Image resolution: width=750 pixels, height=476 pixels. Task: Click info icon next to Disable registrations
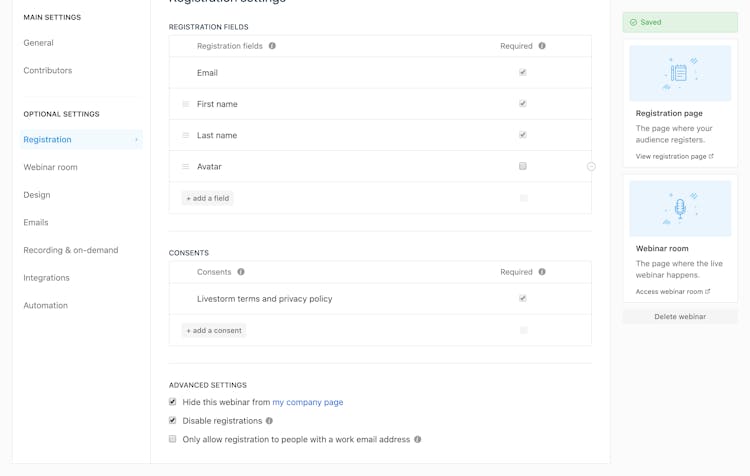pyautogui.click(x=269, y=421)
